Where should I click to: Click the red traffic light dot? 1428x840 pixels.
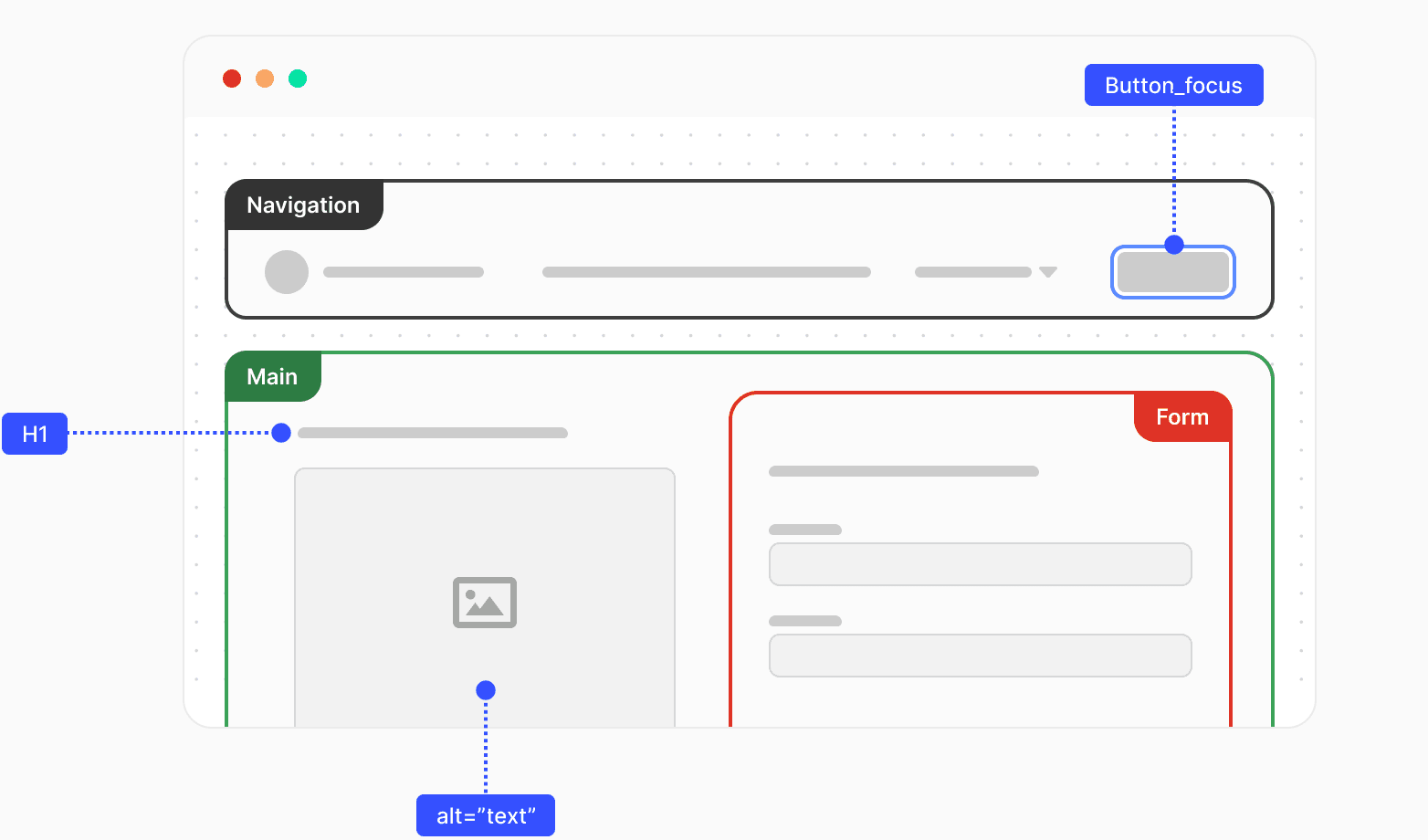(232, 79)
